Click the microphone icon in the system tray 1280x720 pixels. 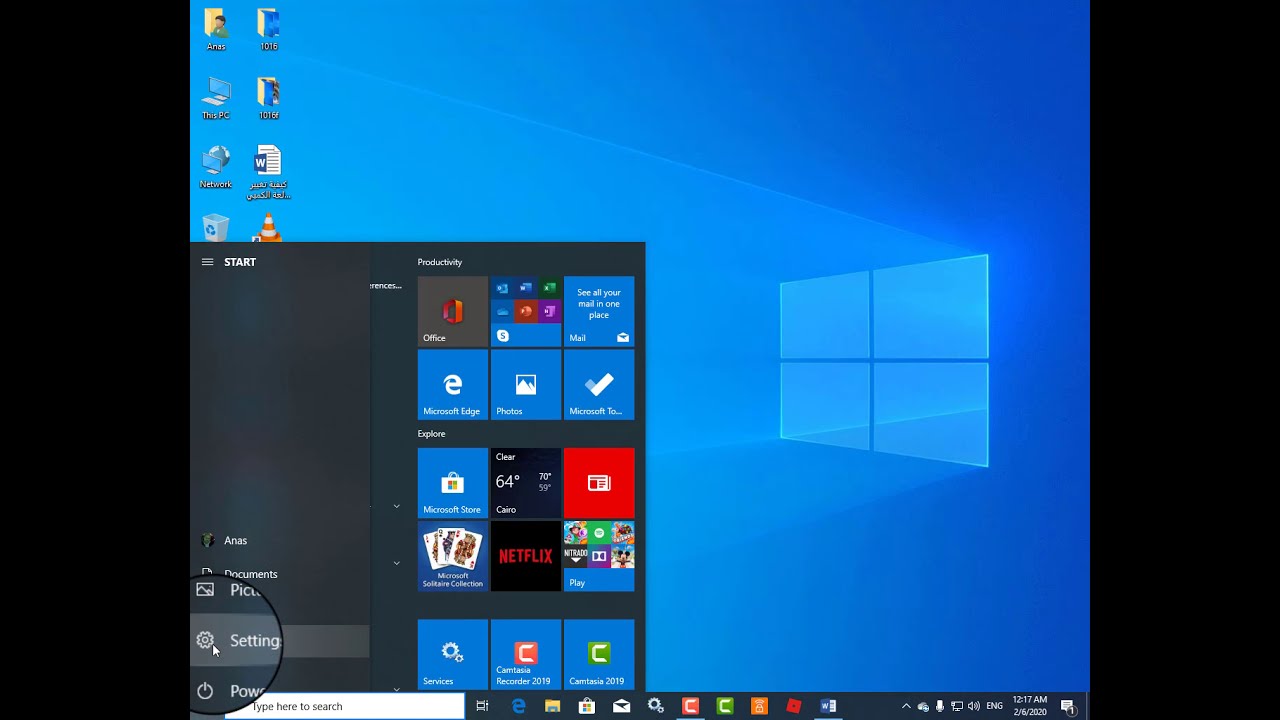(x=940, y=706)
